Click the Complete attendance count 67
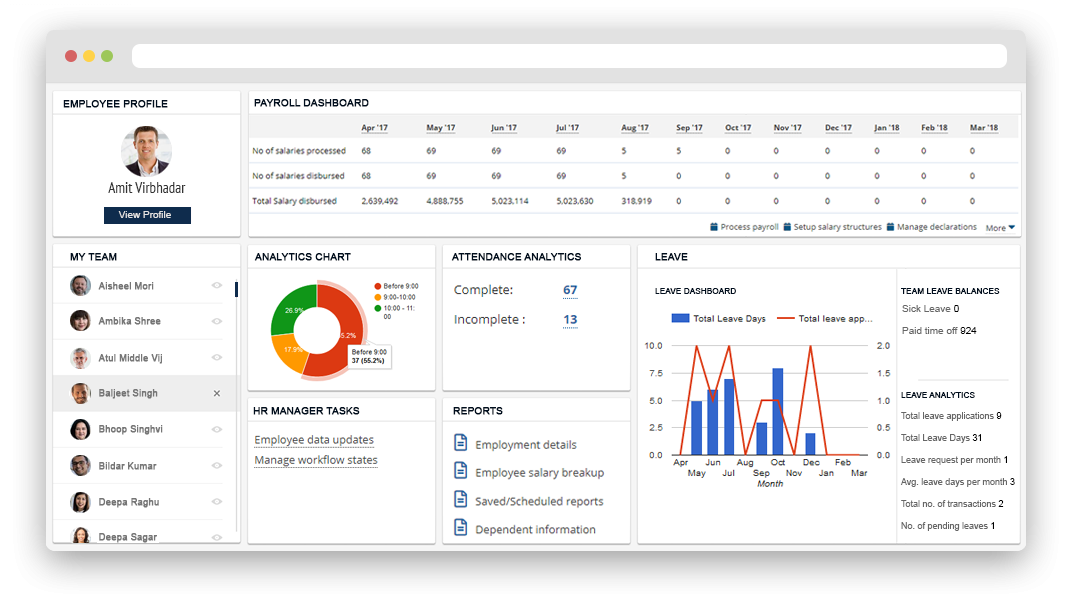The height and width of the screenshot is (604, 1067). 570,290
